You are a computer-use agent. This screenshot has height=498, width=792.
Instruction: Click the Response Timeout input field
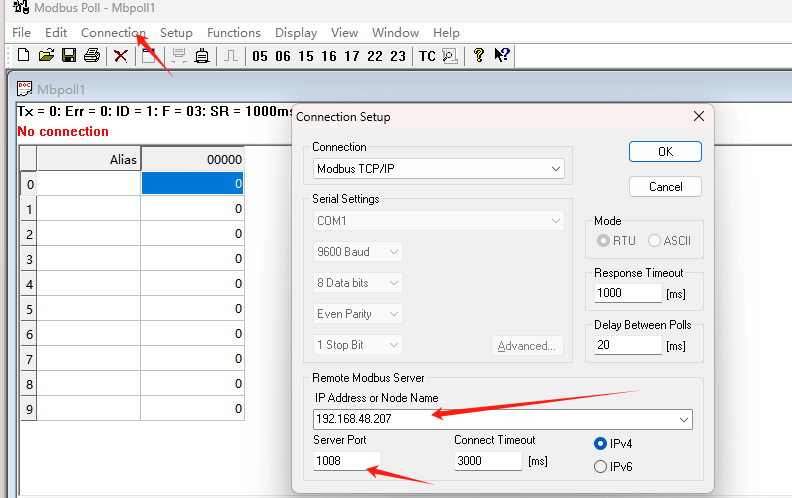click(628, 293)
